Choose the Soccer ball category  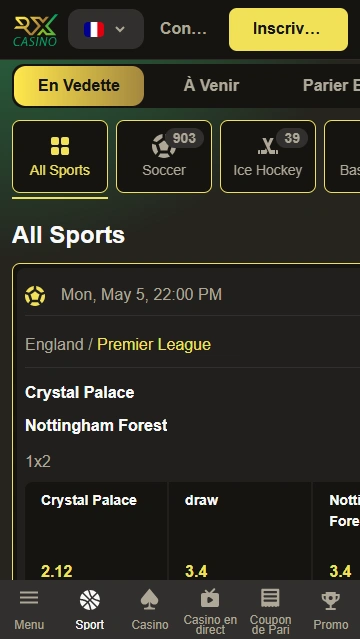coord(164,156)
